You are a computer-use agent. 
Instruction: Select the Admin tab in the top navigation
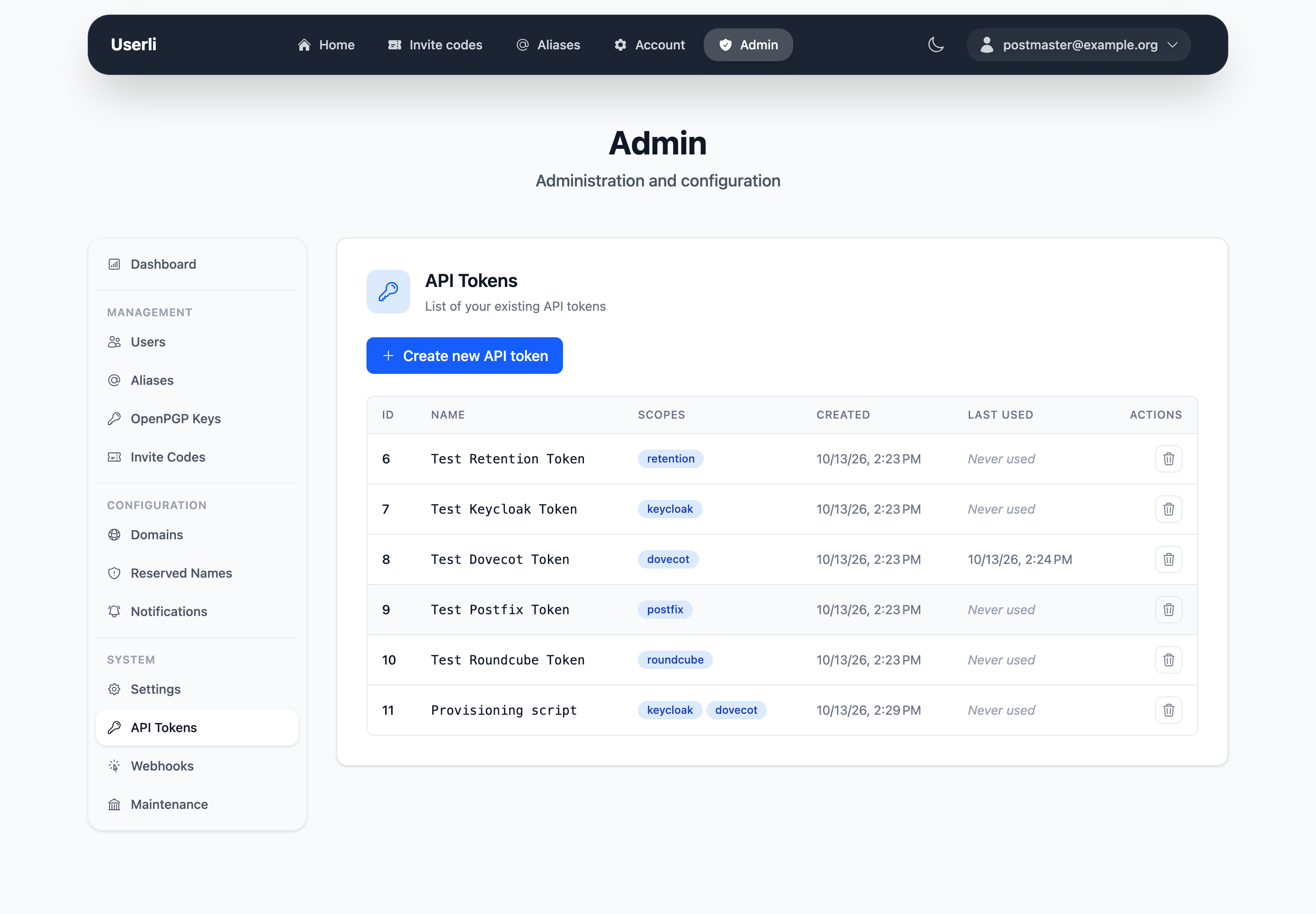pos(748,45)
